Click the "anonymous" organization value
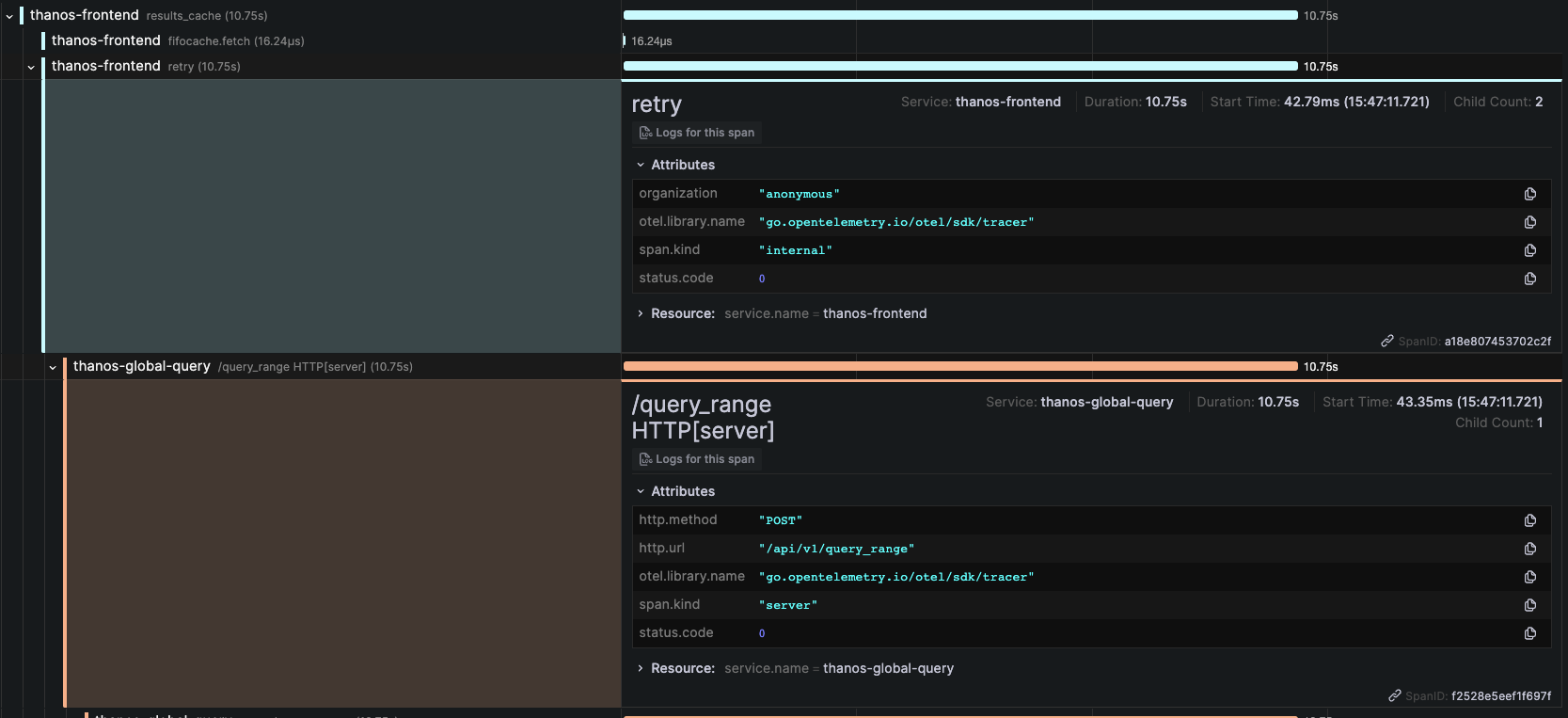 pyautogui.click(x=800, y=194)
